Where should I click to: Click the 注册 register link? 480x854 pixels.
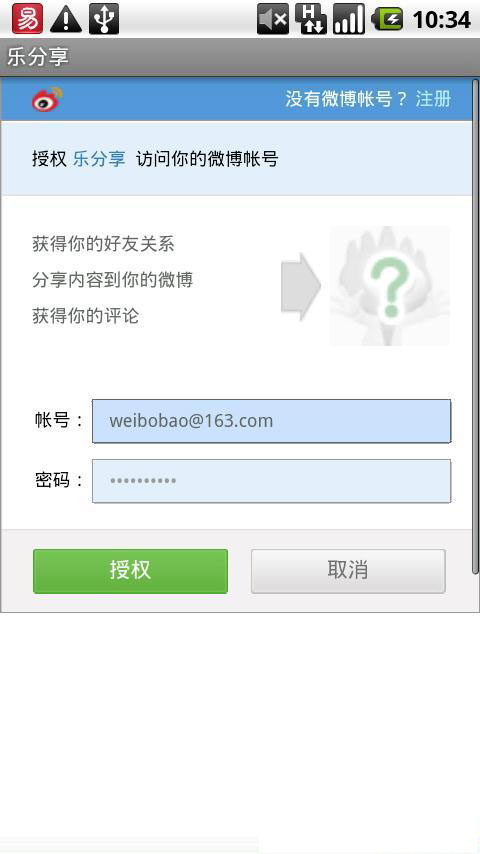point(433,99)
